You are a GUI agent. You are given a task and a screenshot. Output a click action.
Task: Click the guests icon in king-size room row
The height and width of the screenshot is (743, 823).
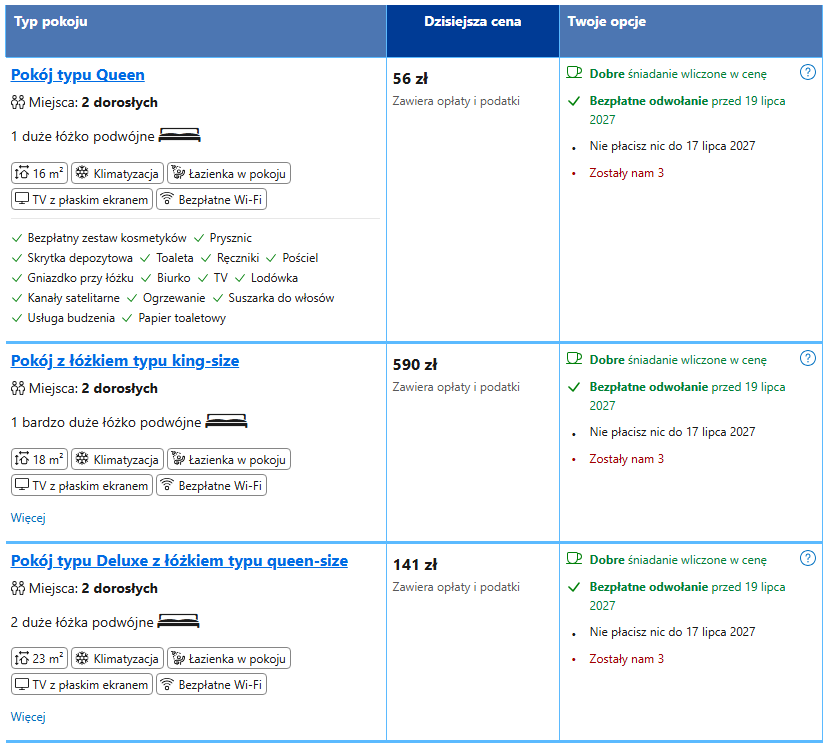(x=18, y=388)
